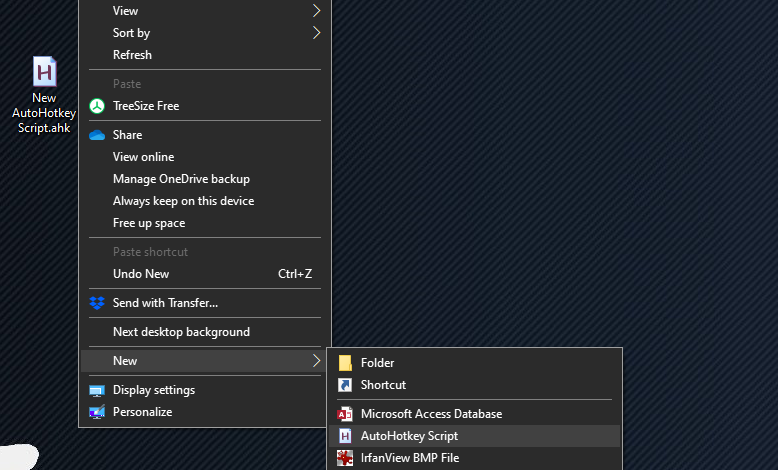Image resolution: width=778 pixels, height=470 pixels.
Task: Click the TreeSize Free green icon
Action: click(97, 106)
